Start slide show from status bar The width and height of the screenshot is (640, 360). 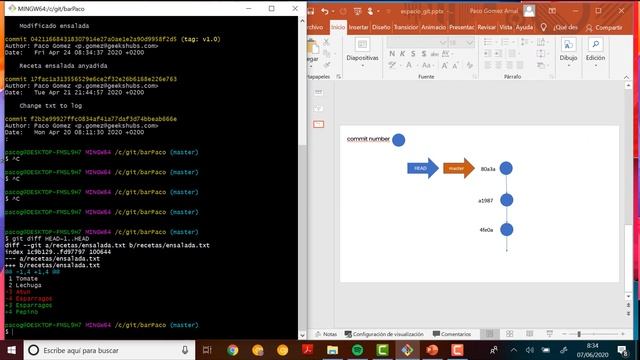point(549,334)
